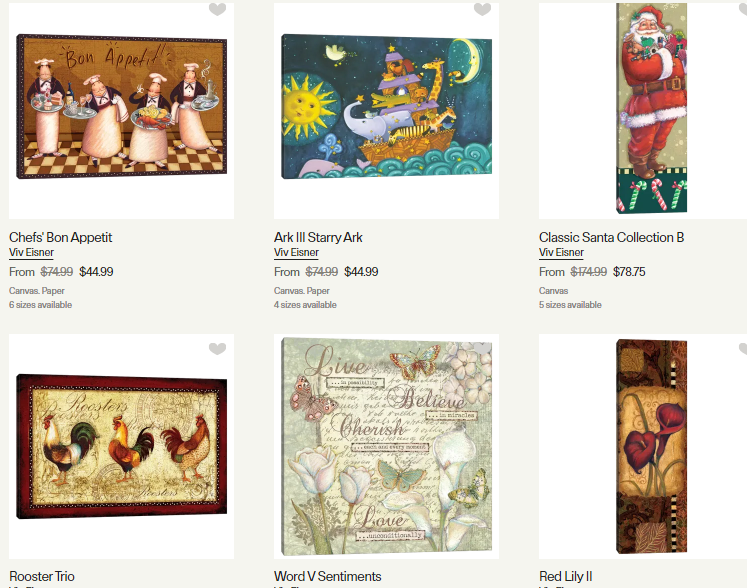Click the Rooster Trio title

(42, 577)
